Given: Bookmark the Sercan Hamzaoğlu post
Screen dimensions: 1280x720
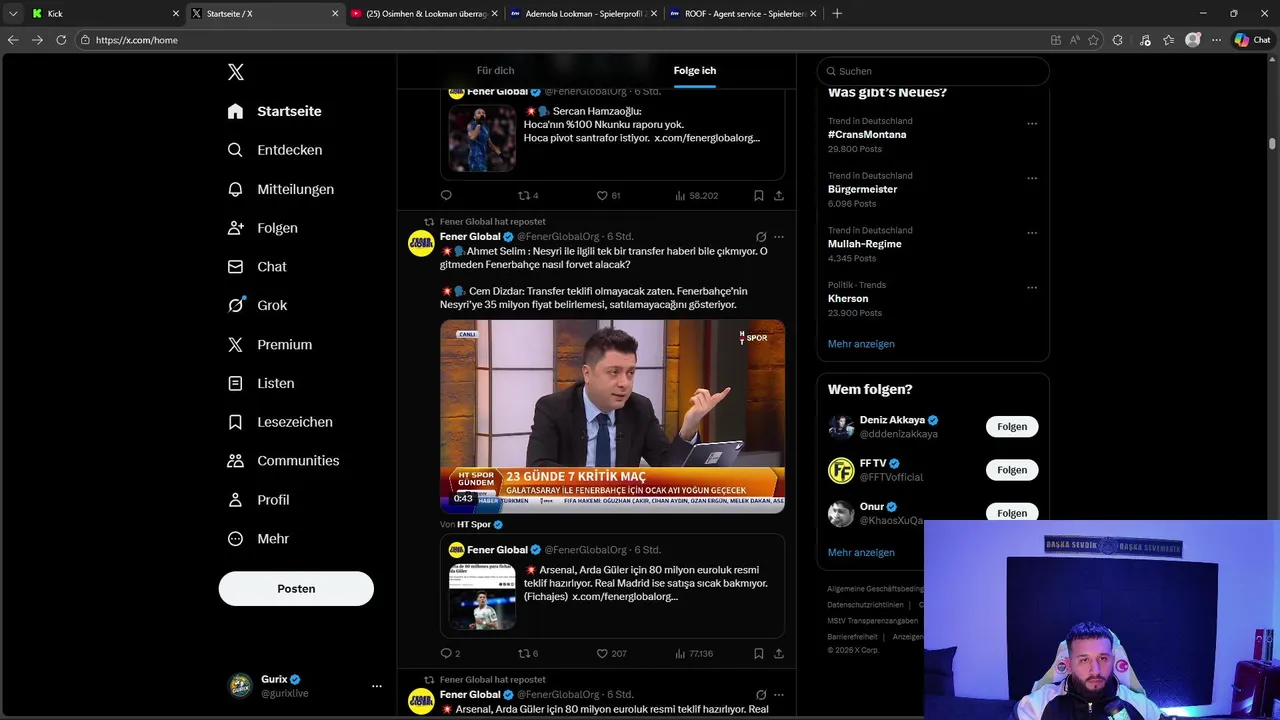Looking at the screenshot, I should [759, 195].
